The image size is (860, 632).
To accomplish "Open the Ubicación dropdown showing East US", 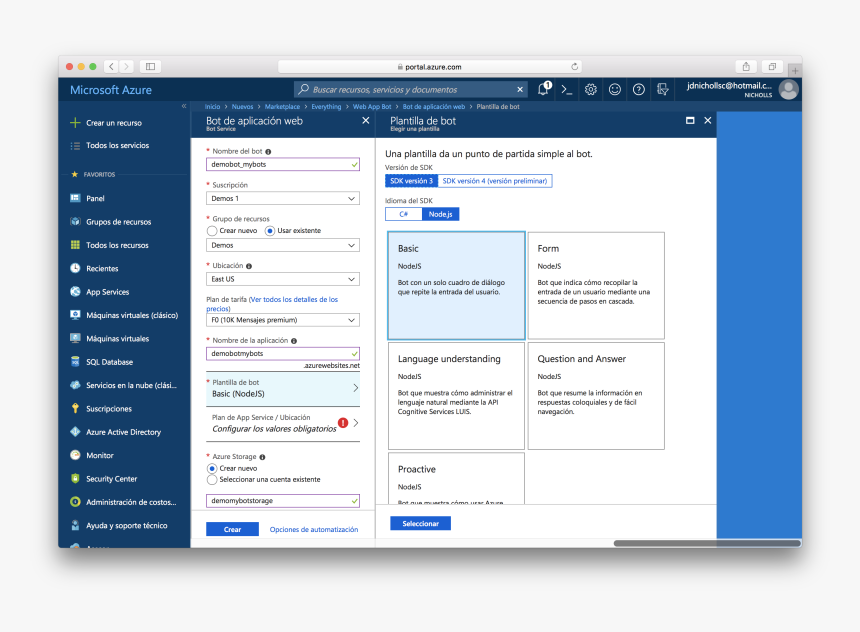I will click(x=283, y=279).
